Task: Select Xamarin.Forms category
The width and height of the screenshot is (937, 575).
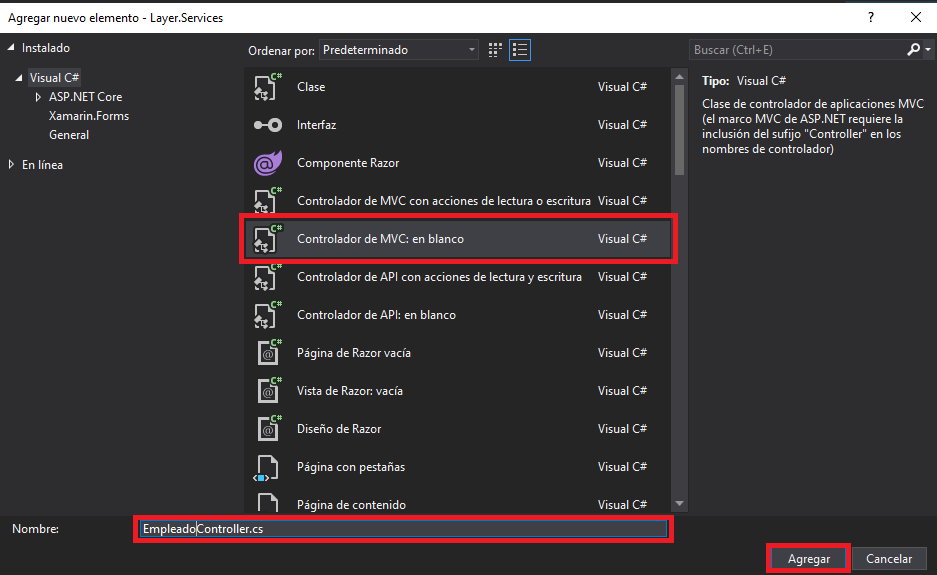Action: tap(88, 116)
